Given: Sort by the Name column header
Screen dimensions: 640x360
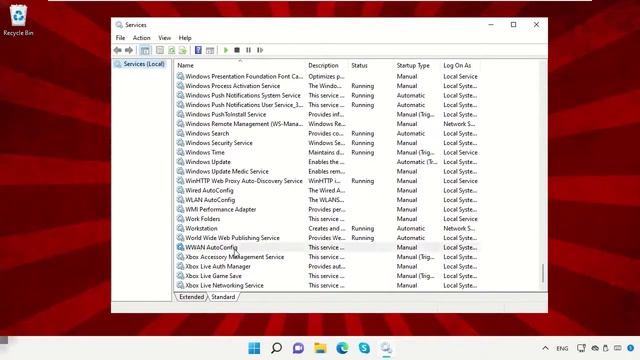Looking at the screenshot, I should [x=240, y=65].
